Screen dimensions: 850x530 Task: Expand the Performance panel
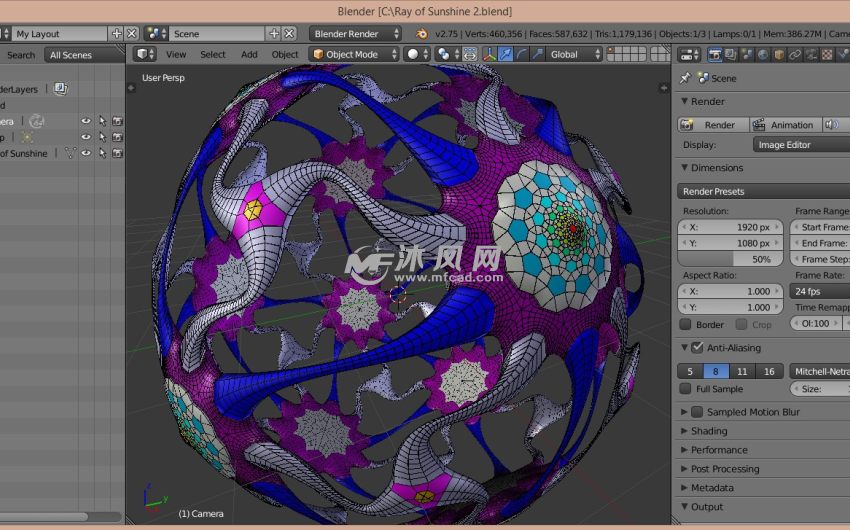[x=719, y=450]
